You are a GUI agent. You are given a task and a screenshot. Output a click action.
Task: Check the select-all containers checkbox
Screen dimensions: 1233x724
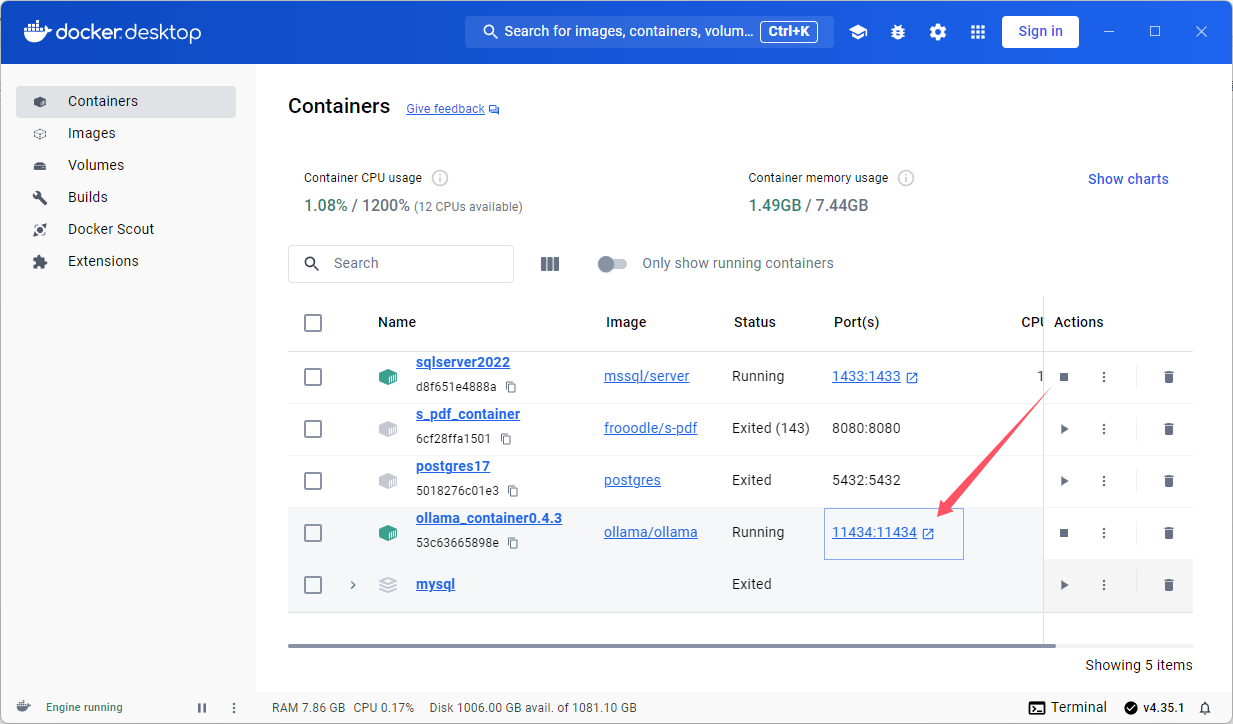tap(313, 323)
